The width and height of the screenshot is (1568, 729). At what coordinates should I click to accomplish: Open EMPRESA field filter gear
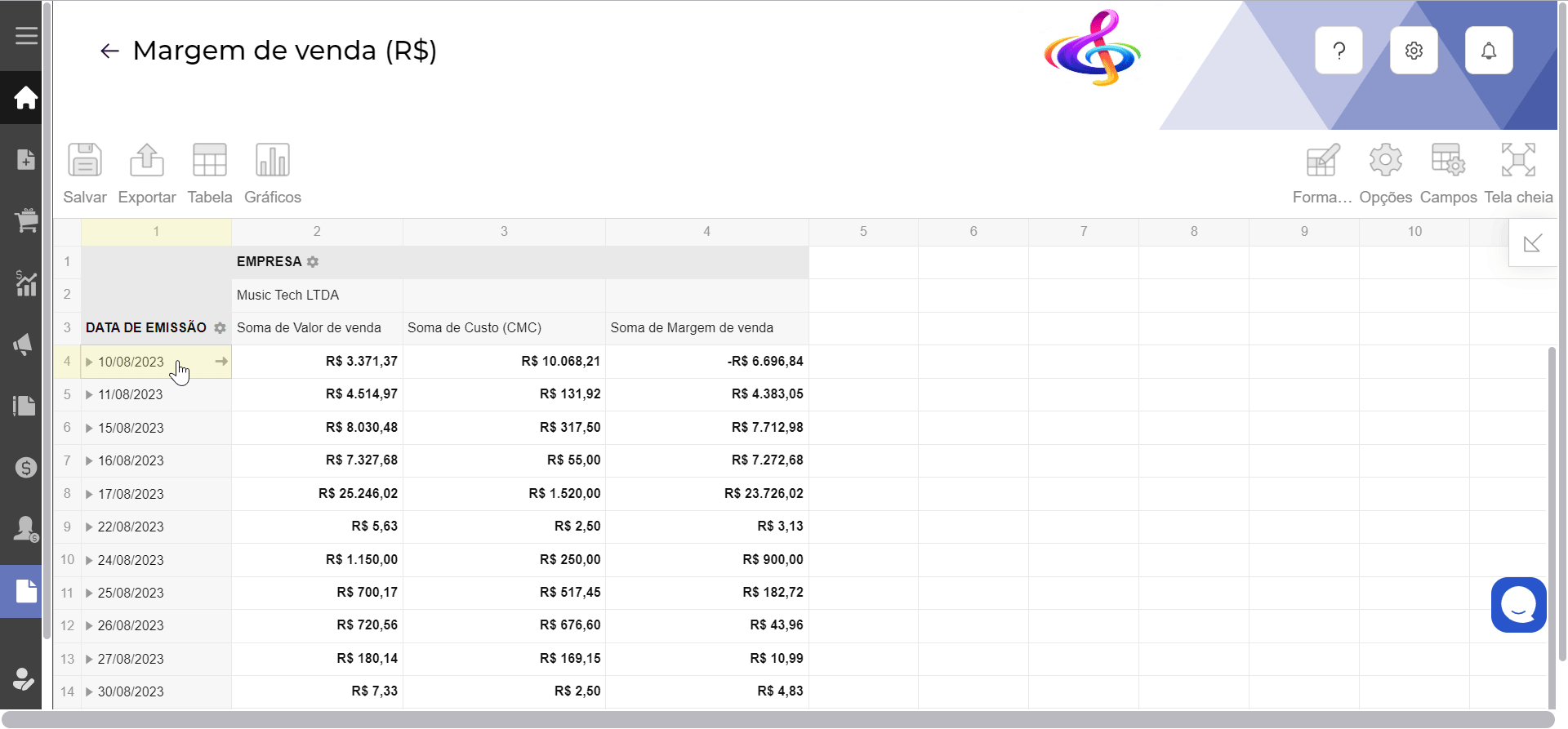[313, 262]
